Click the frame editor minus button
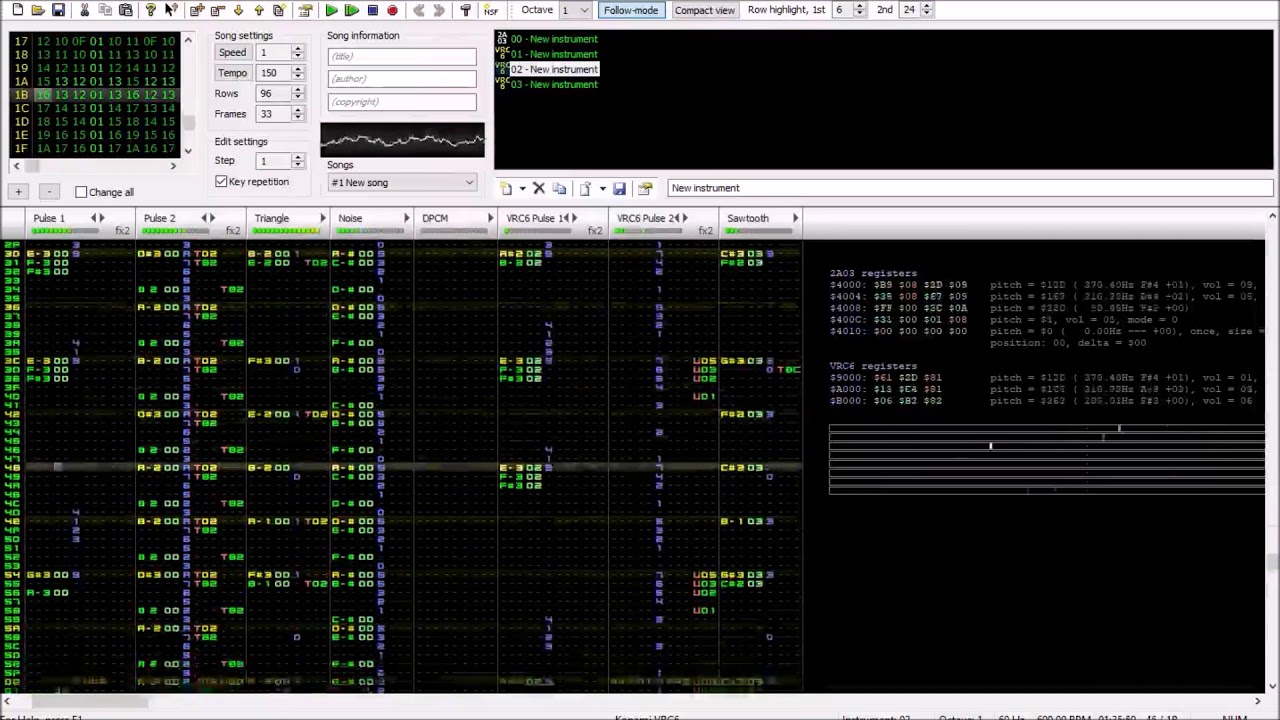1280x720 pixels. click(50, 192)
